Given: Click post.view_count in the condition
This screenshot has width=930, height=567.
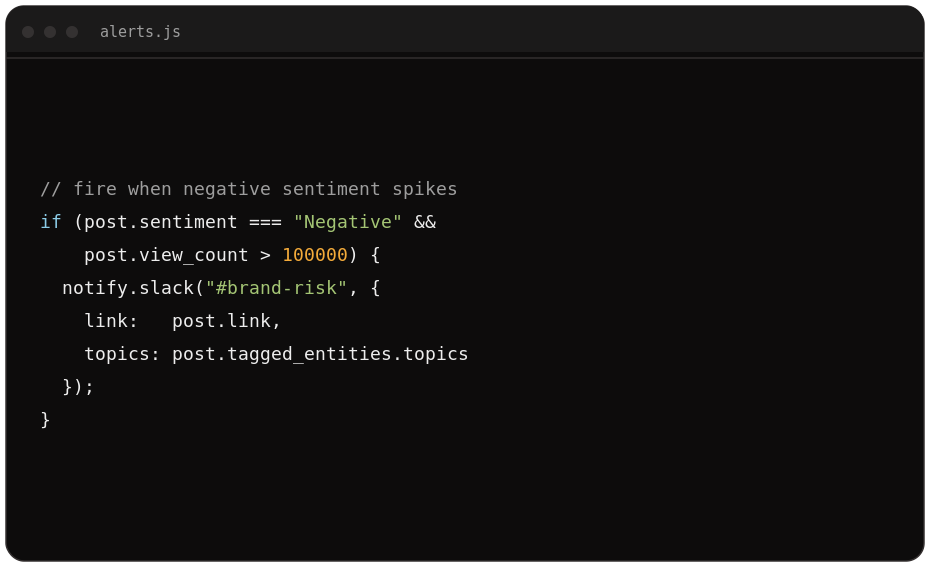Looking at the screenshot, I should click(x=166, y=256).
